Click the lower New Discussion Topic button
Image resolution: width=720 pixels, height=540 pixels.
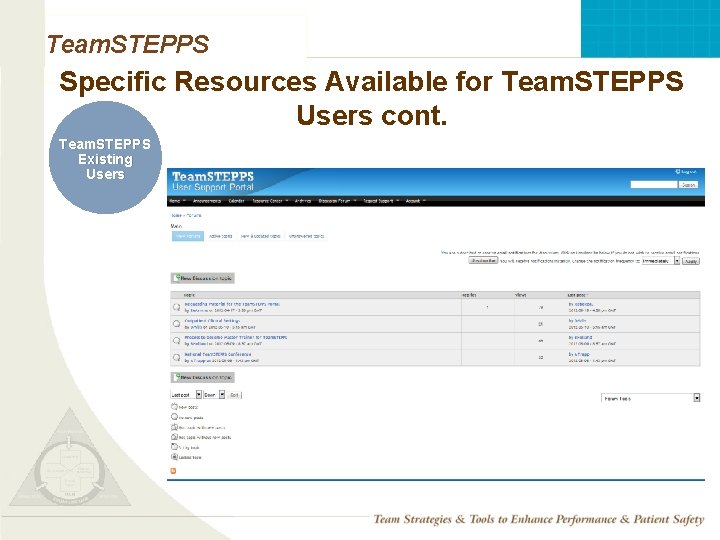(x=202, y=377)
